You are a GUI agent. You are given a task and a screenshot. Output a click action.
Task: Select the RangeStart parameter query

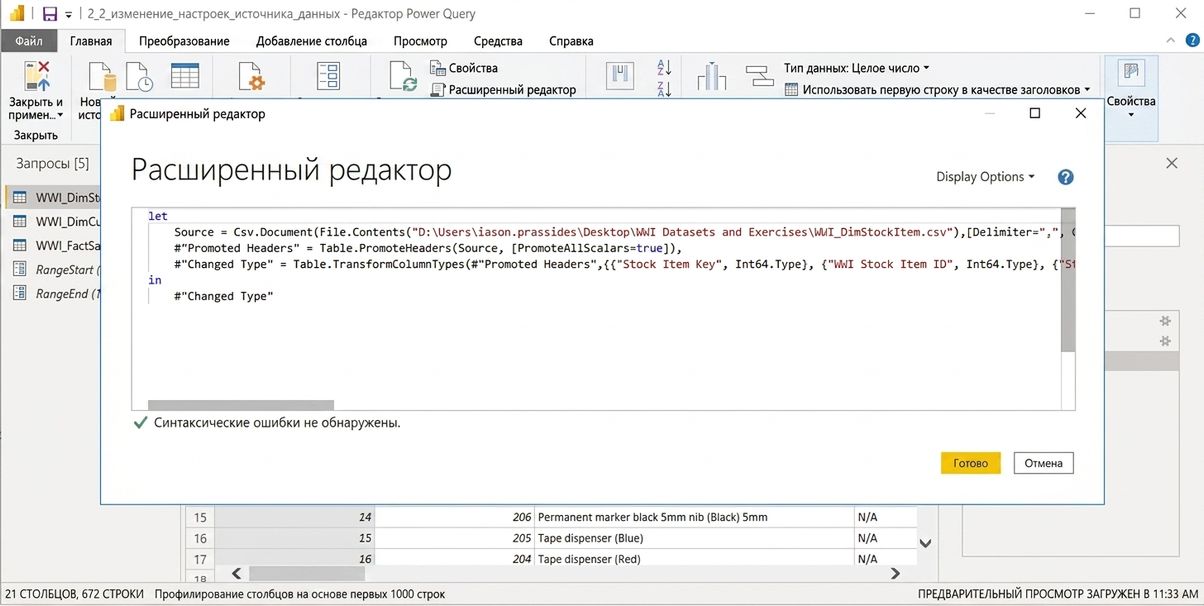point(54,269)
